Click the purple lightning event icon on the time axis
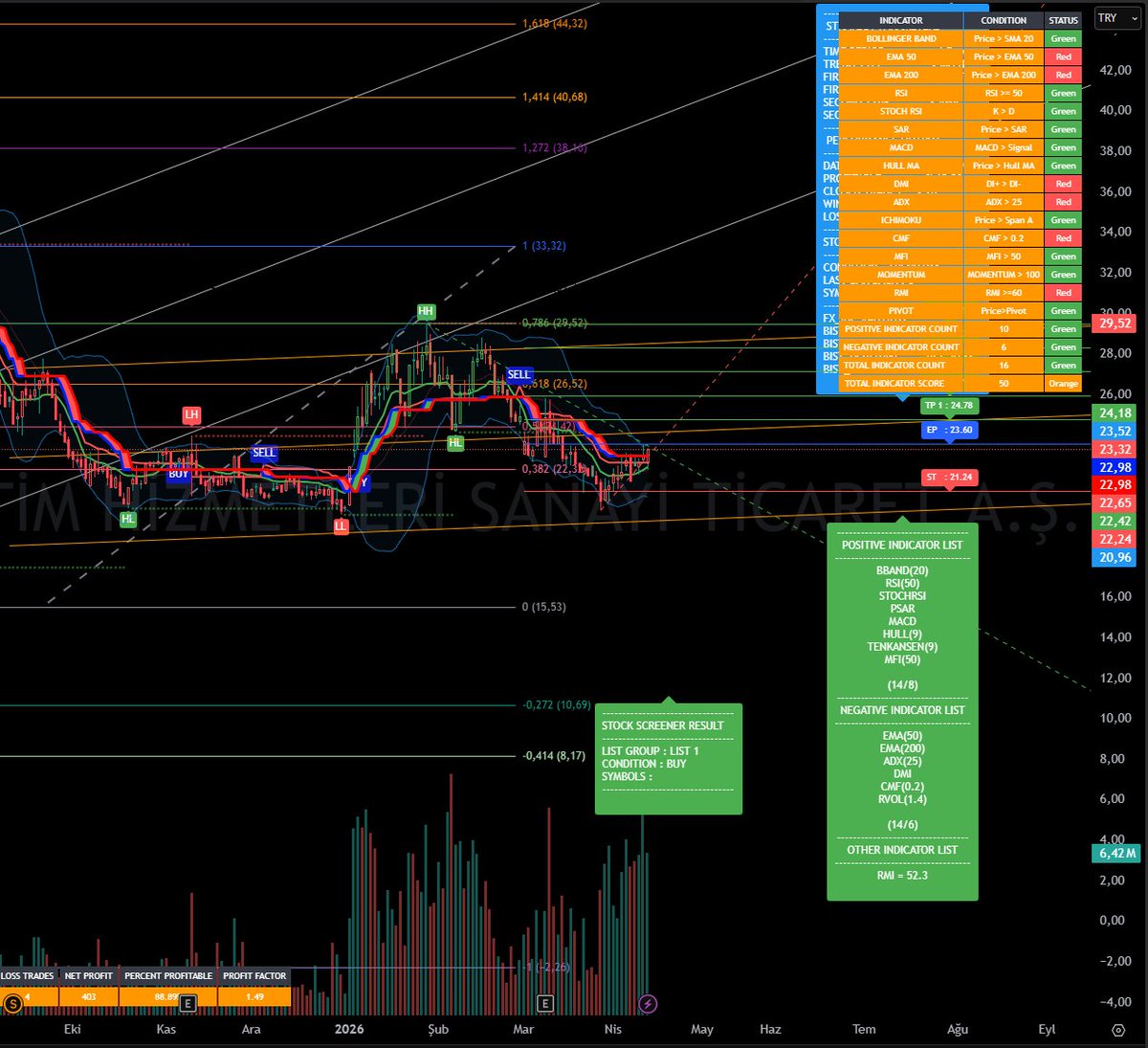This screenshot has width=1148, height=1048. [x=650, y=1004]
